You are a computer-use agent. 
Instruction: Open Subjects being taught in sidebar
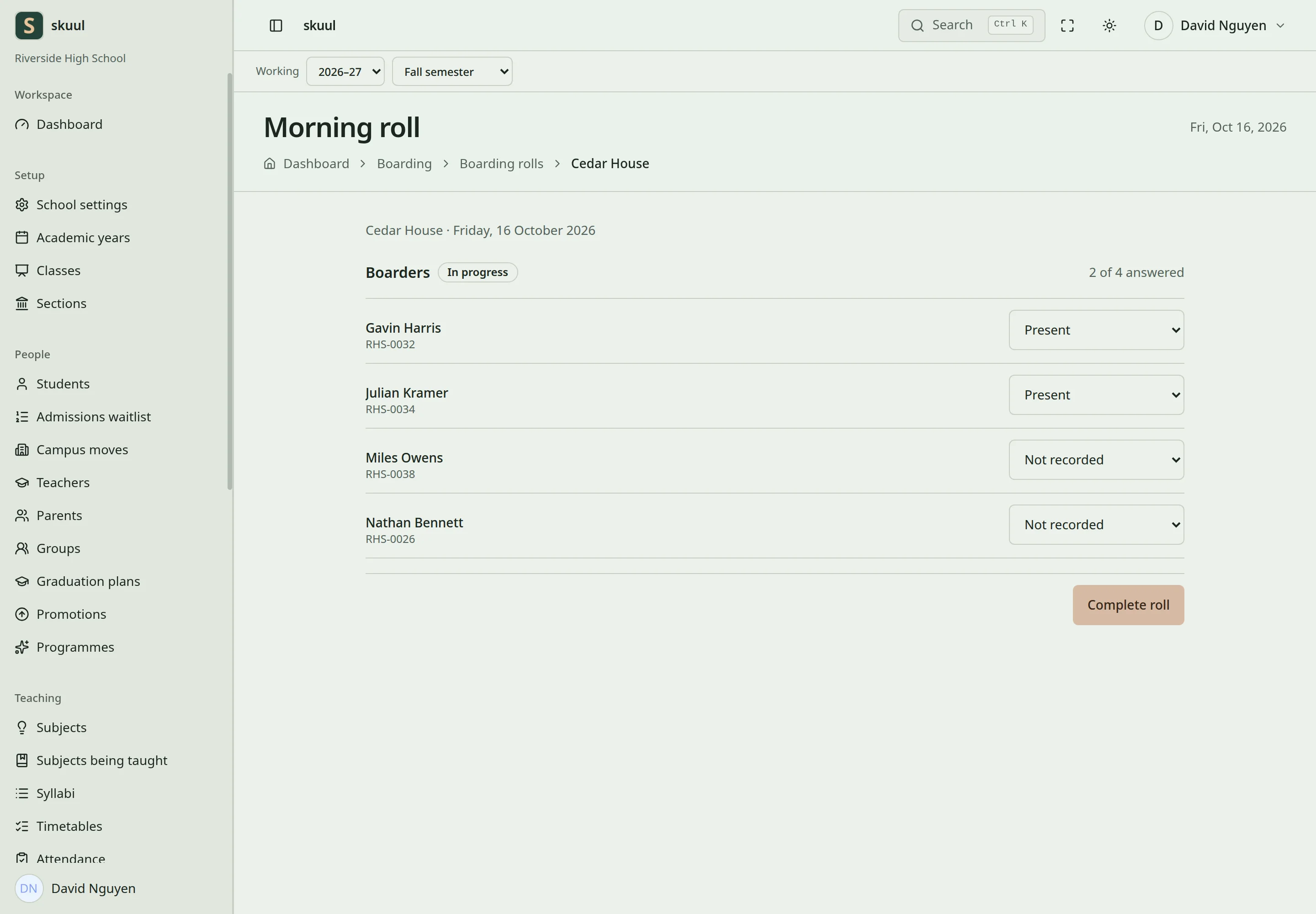click(x=115, y=760)
